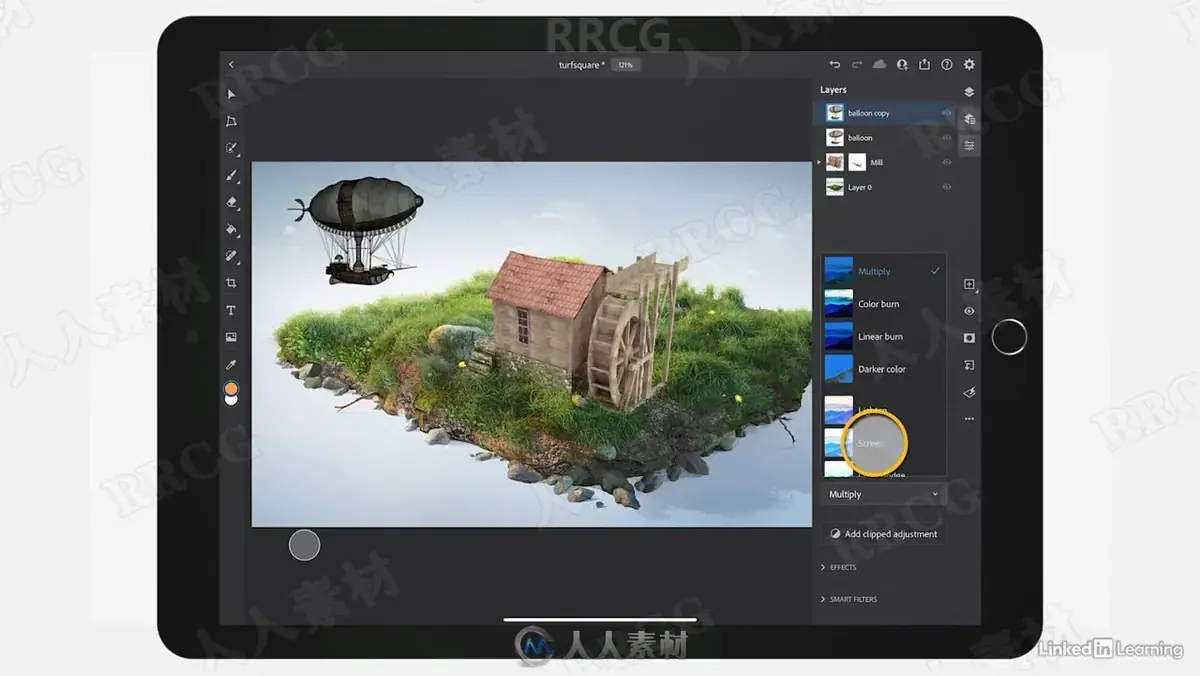Choose Screen blend mode
This screenshot has height=676, width=1200.
click(x=884, y=443)
